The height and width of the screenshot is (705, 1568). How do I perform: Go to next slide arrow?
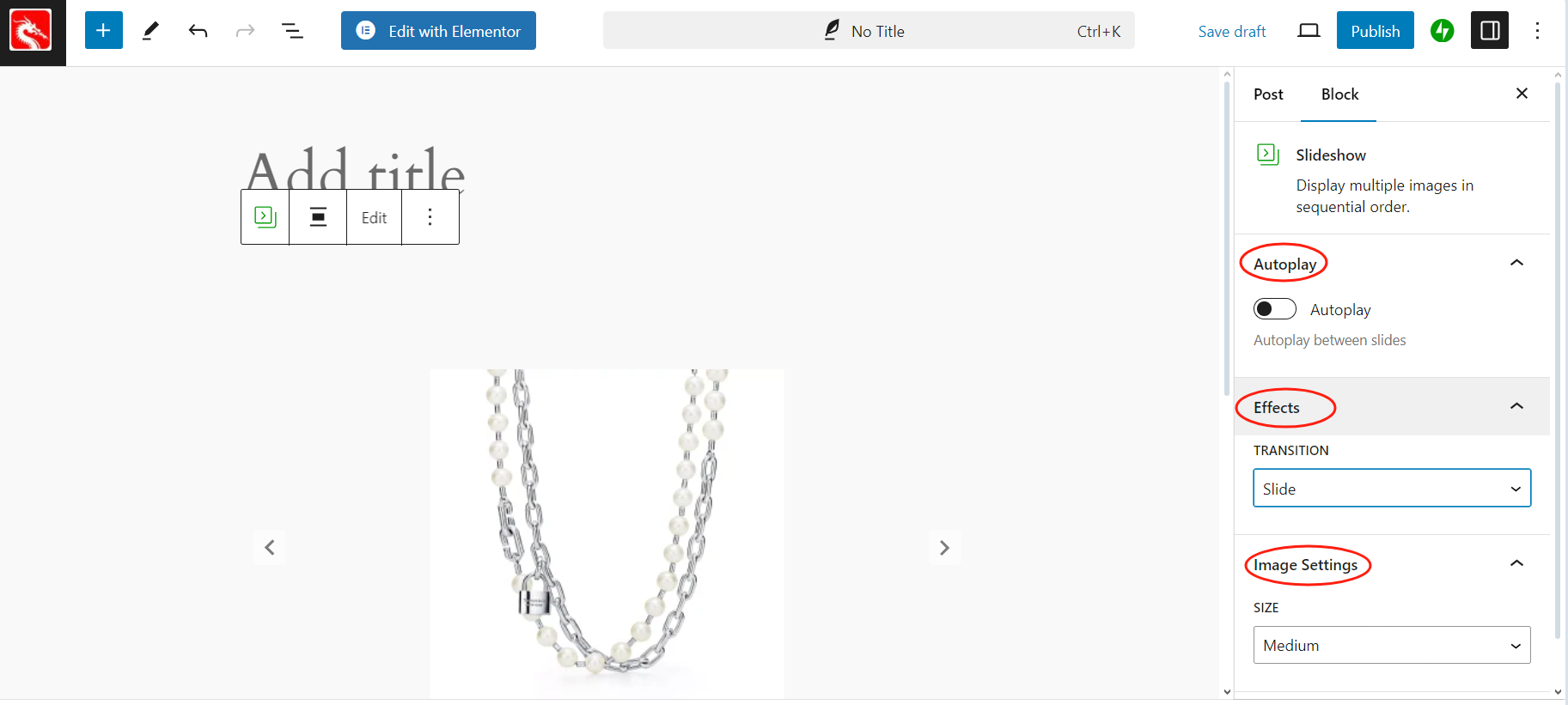(x=944, y=548)
